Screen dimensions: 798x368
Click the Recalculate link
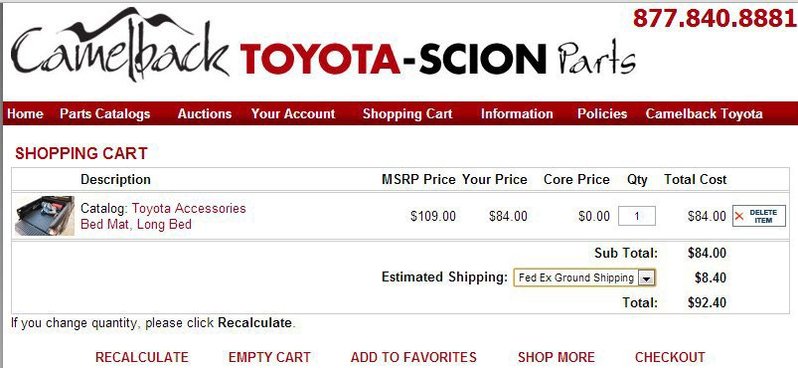point(141,357)
